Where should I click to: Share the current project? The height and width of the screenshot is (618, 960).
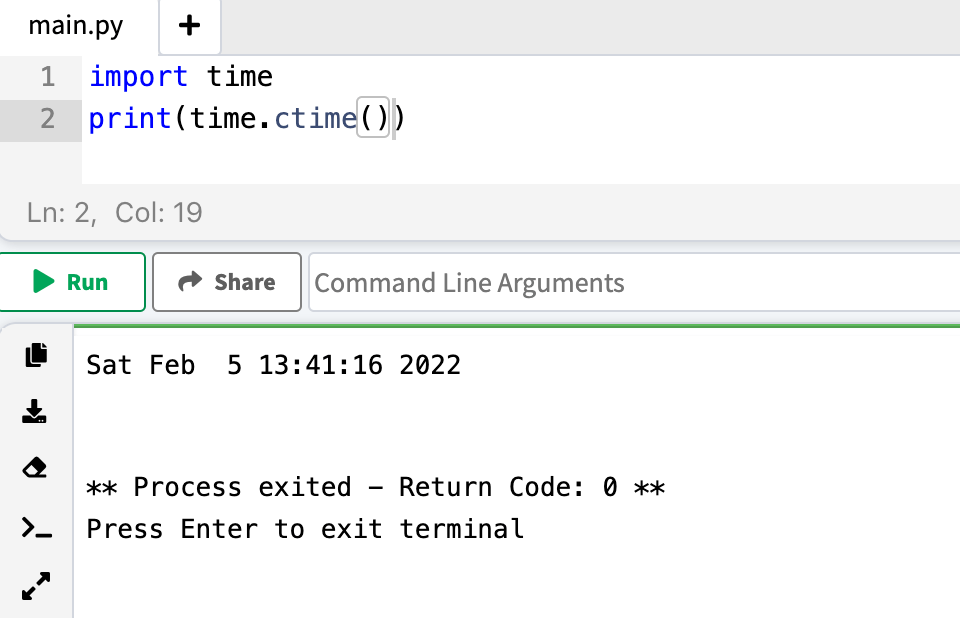click(226, 281)
